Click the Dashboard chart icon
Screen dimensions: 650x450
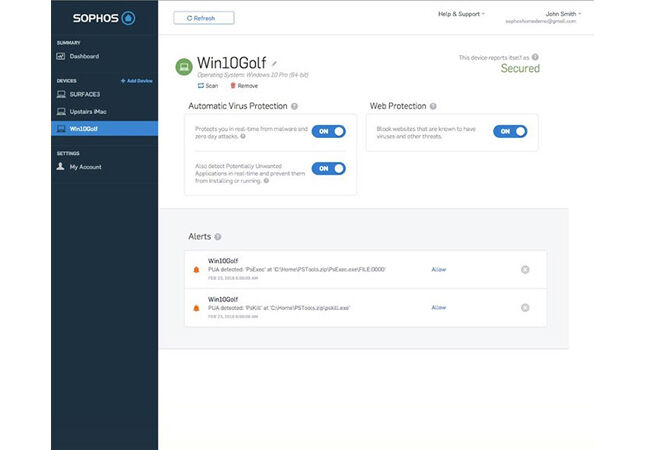61,56
